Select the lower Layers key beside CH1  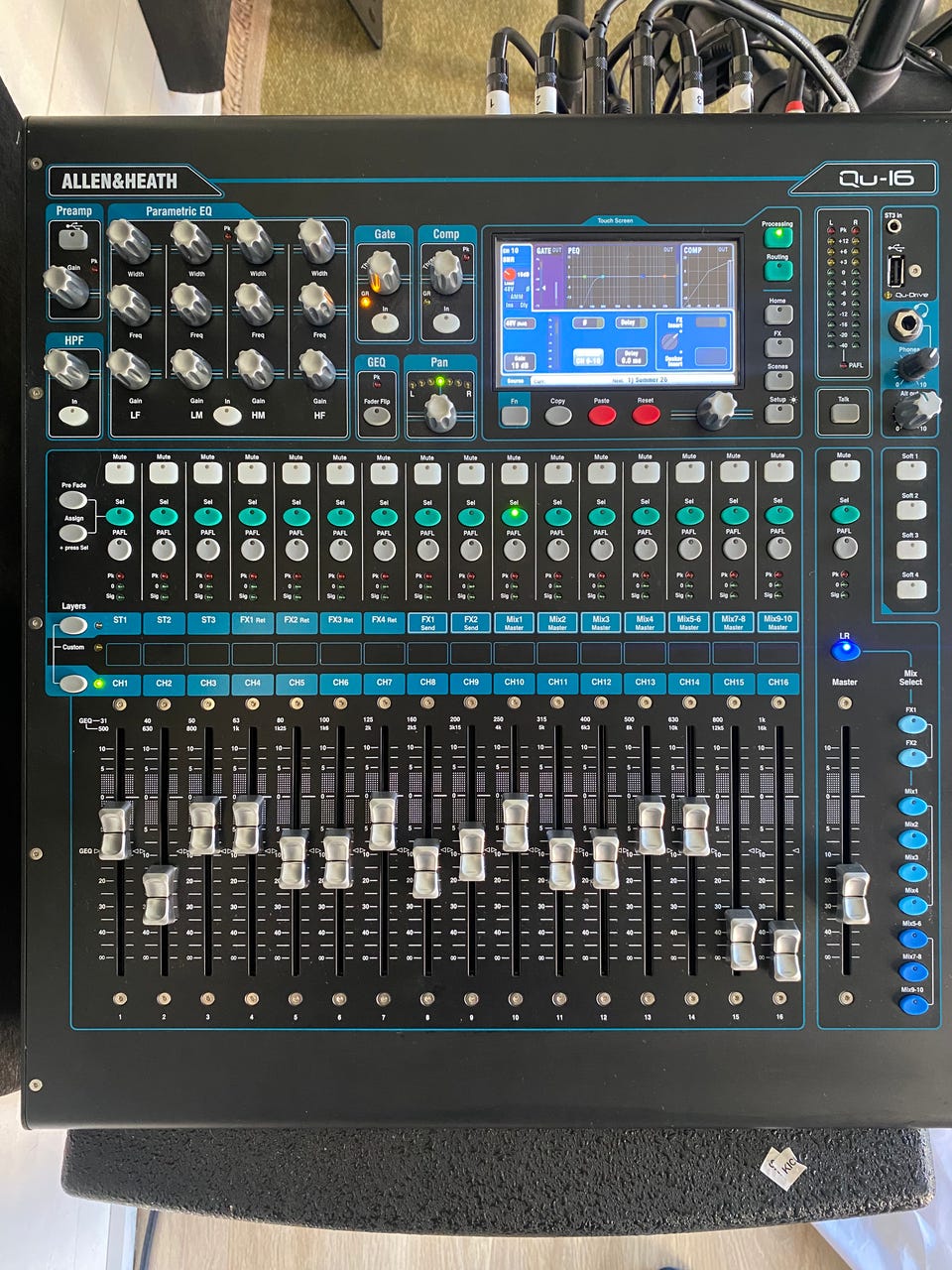[x=72, y=684]
